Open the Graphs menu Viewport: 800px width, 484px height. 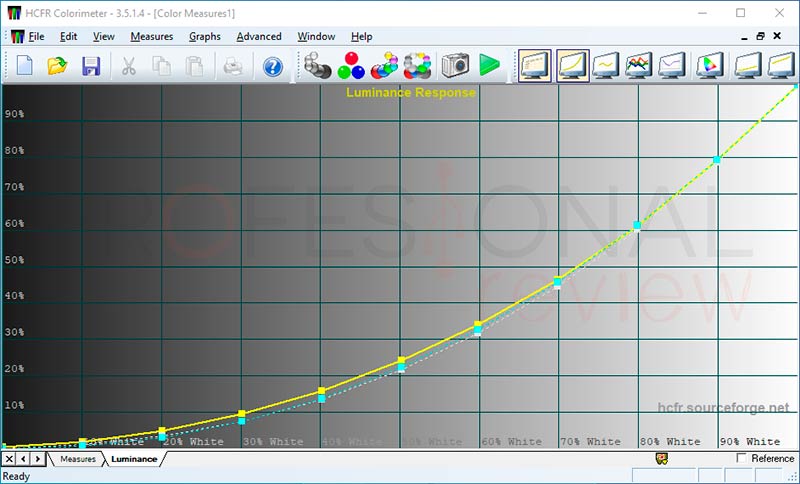coord(205,37)
